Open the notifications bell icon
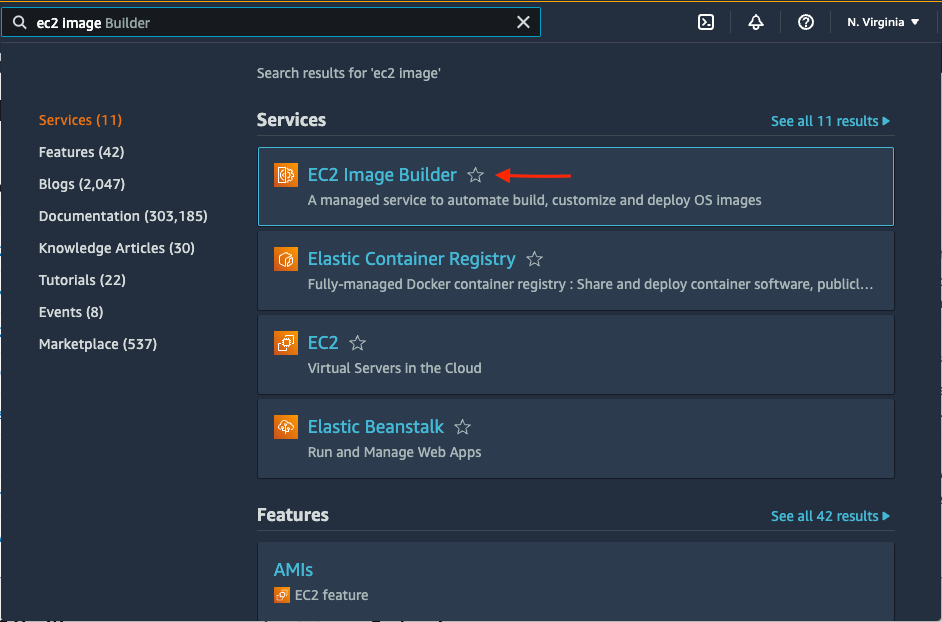This screenshot has height=622, width=942. pos(756,22)
